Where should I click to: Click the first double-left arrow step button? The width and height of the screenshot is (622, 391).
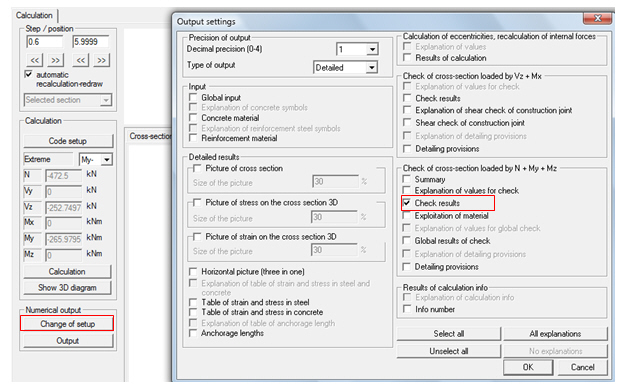click(35, 60)
